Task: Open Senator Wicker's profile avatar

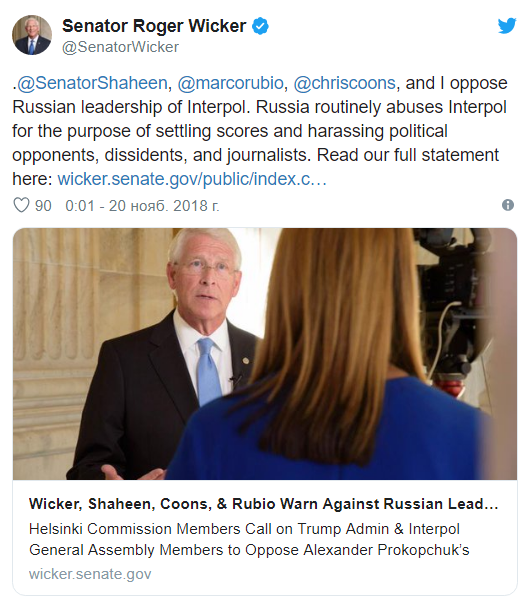Action: 32,35
